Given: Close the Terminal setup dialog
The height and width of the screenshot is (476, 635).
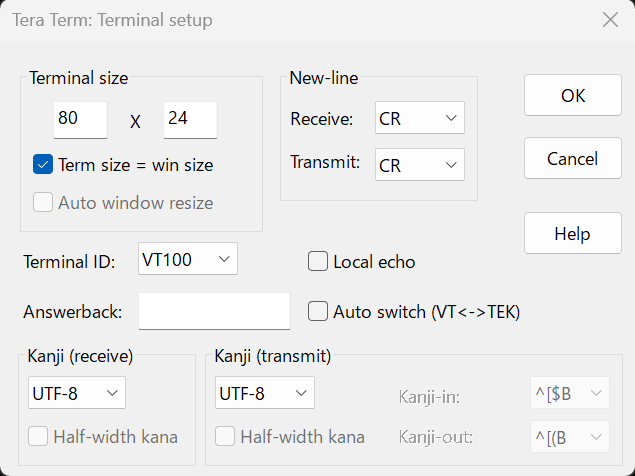Looking at the screenshot, I should [x=609, y=20].
